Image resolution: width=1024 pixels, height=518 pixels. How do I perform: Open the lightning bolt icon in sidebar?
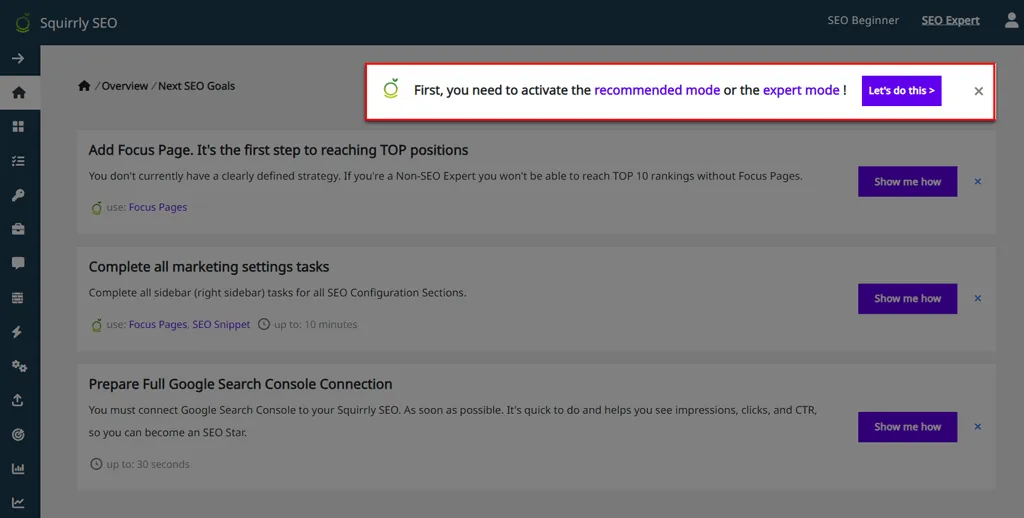[18, 332]
